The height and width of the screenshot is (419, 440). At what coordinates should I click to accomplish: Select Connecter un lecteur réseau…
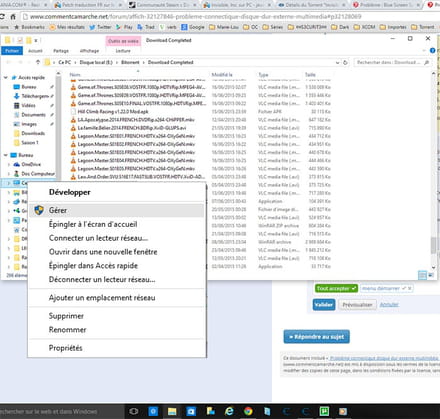coord(116,238)
